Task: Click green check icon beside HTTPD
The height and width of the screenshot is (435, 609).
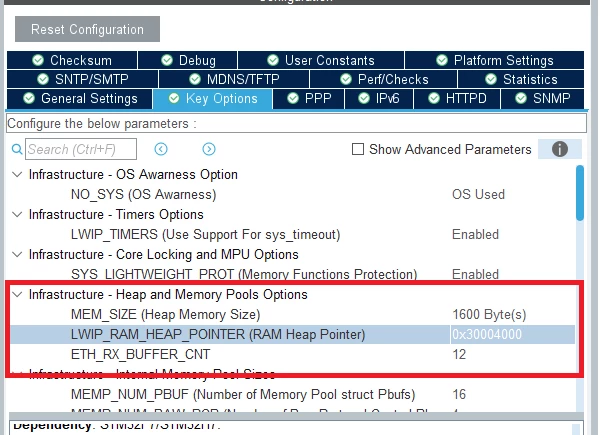Action: 433,98
